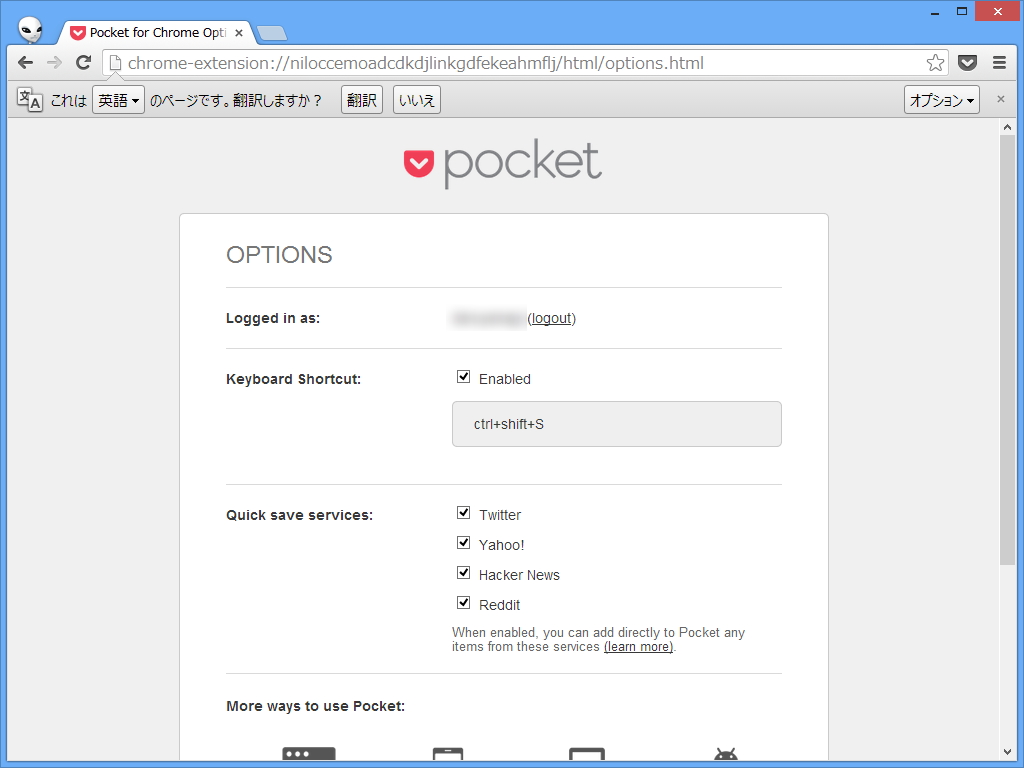Open the Chrome hamburger menu
Screen dimensions: 1024x768
[999, 63]
